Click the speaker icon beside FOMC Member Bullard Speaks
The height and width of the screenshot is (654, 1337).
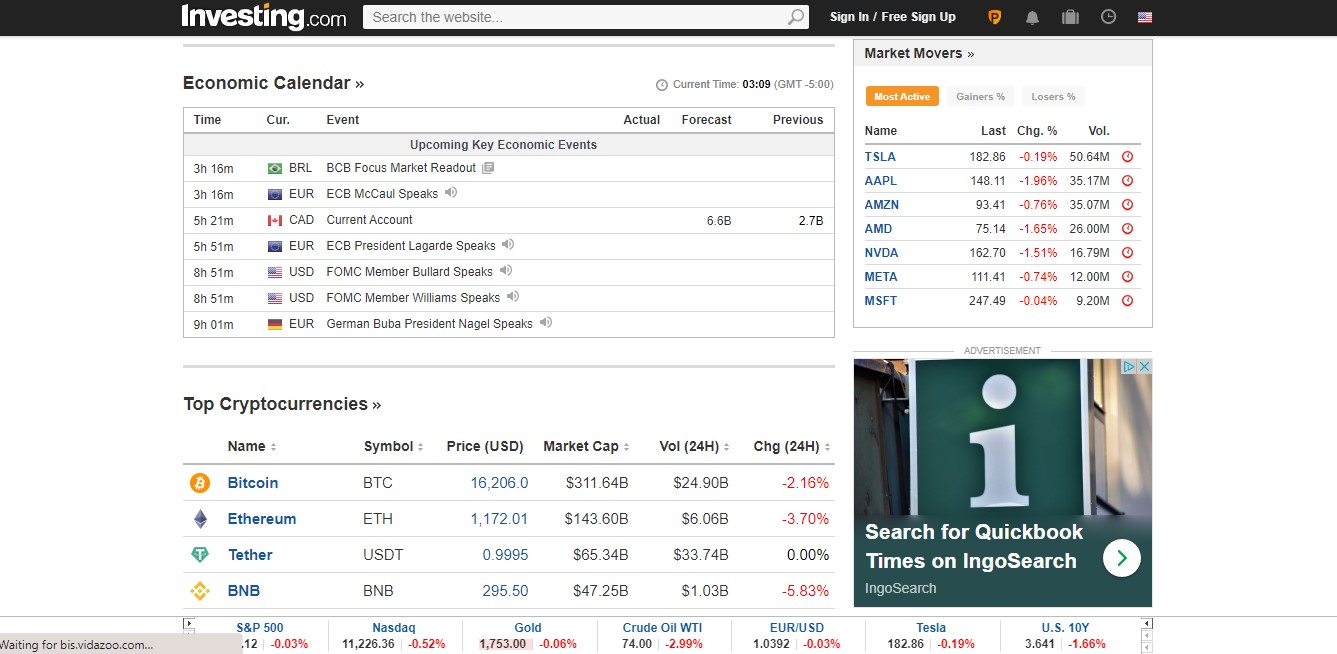[x=506, y=270]
